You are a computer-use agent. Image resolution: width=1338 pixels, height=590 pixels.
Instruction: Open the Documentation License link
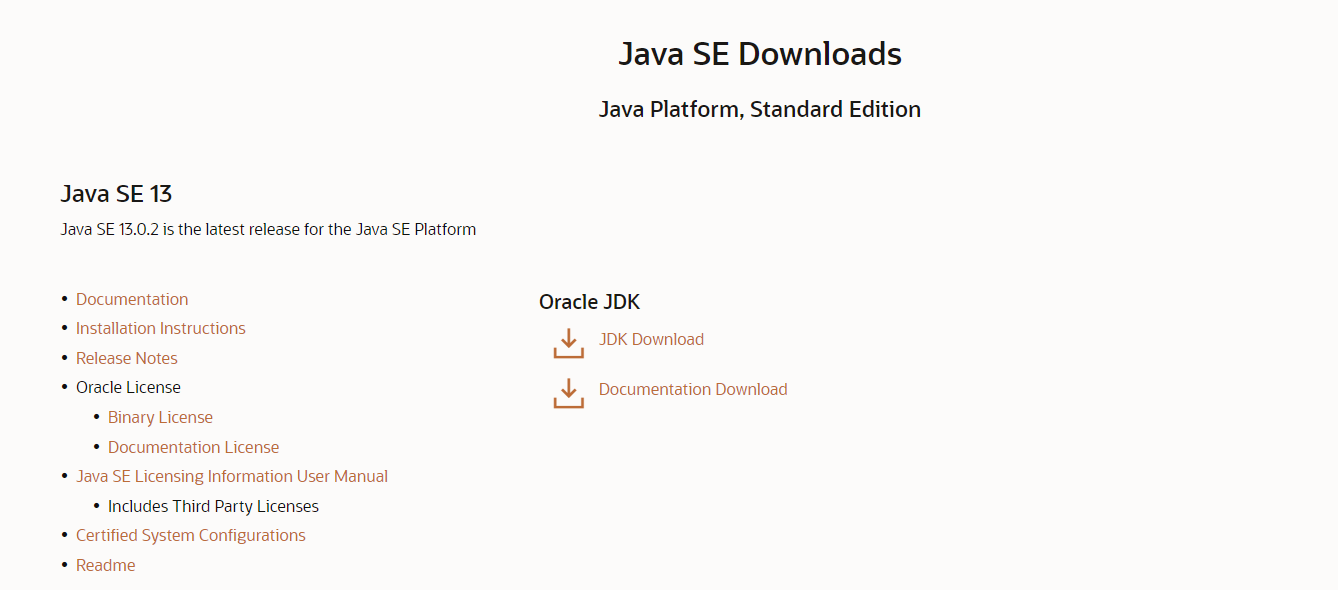[194, 447]
